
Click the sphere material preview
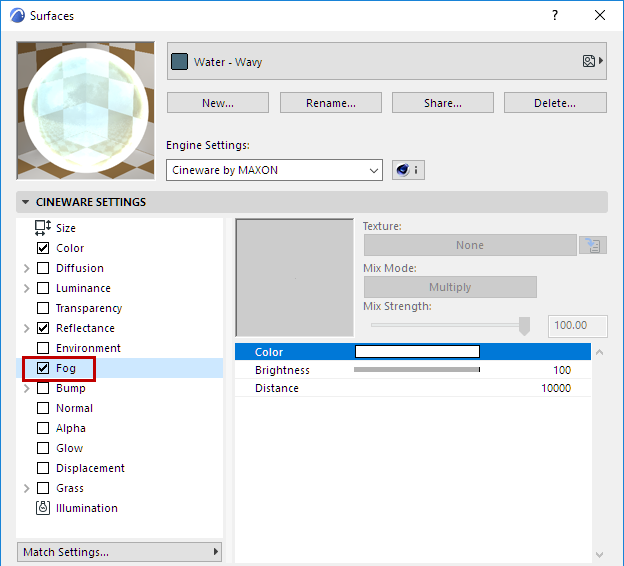(86, 110)
